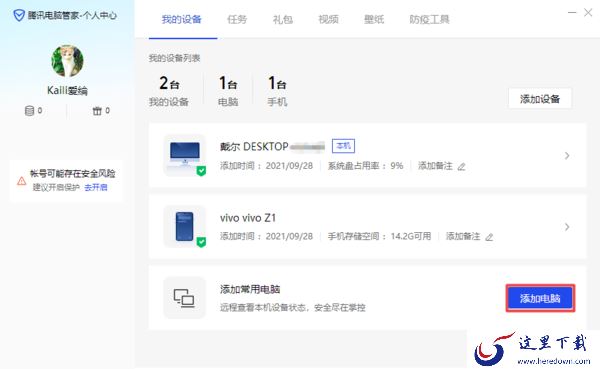The height and width of the screenshot is (369, 600).
Task: Expand the vivo vivo Z1 device chevron
Action: (x=567, y=227)
